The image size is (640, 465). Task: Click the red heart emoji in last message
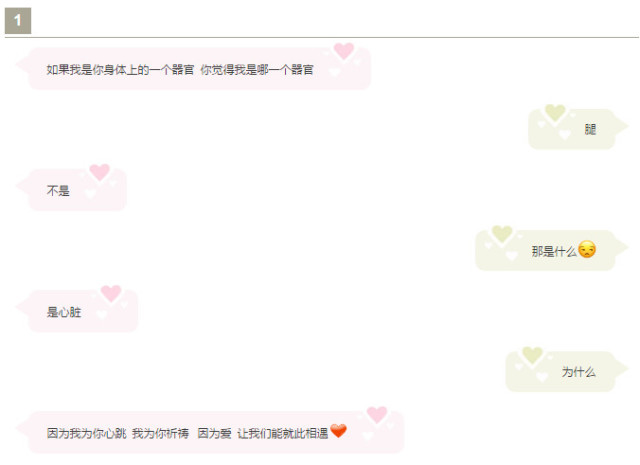[x=338, y=431]
